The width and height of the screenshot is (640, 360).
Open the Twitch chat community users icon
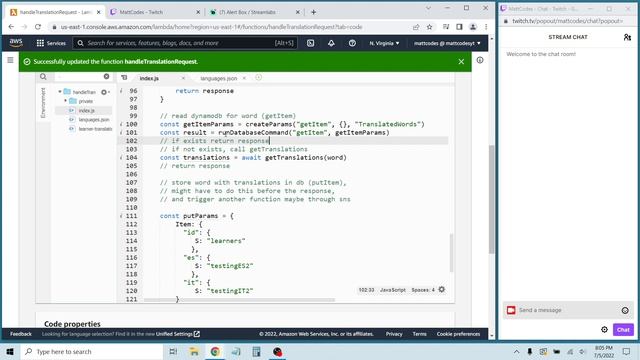tap(627, 37)
